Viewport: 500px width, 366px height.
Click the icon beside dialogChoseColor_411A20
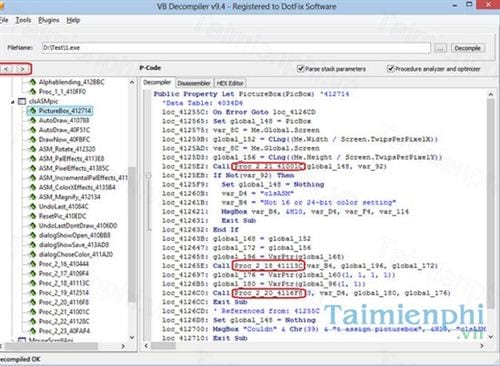coord(32,254)
